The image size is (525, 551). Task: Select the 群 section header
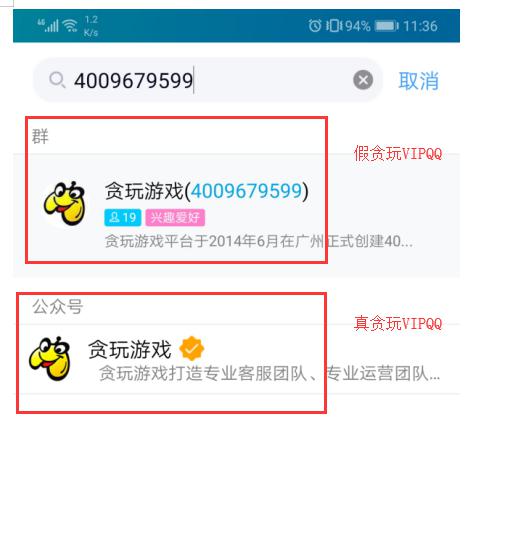tap(40, 136)
